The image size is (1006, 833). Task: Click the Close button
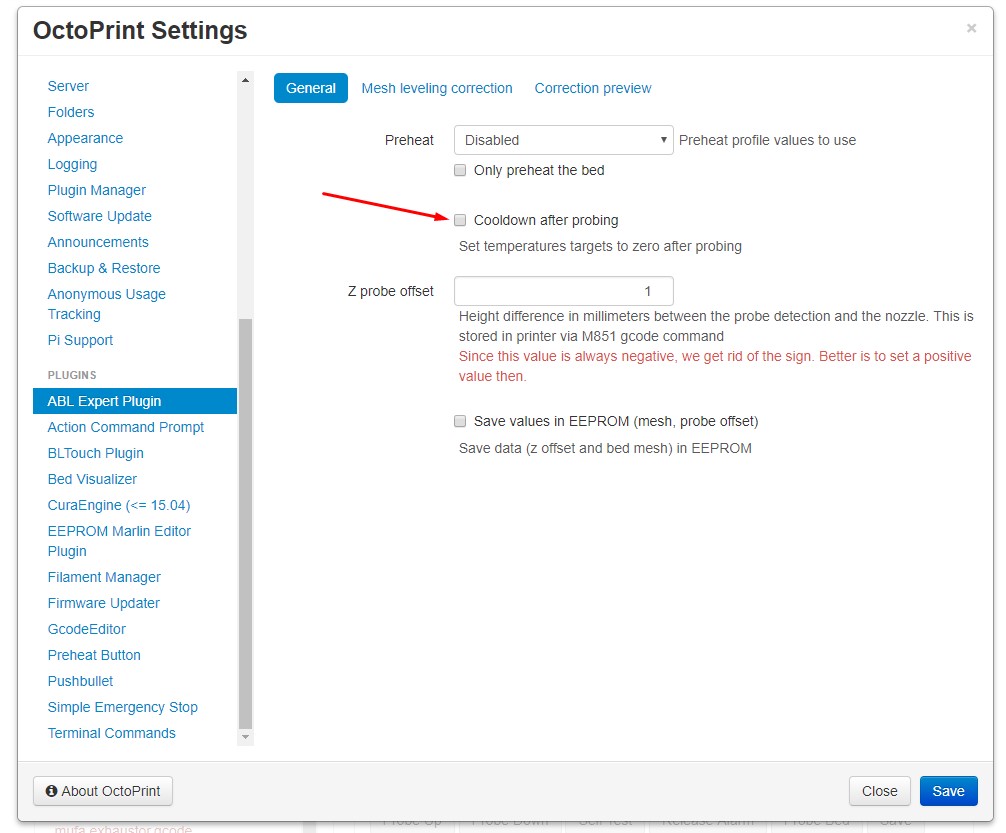[880, 791]
